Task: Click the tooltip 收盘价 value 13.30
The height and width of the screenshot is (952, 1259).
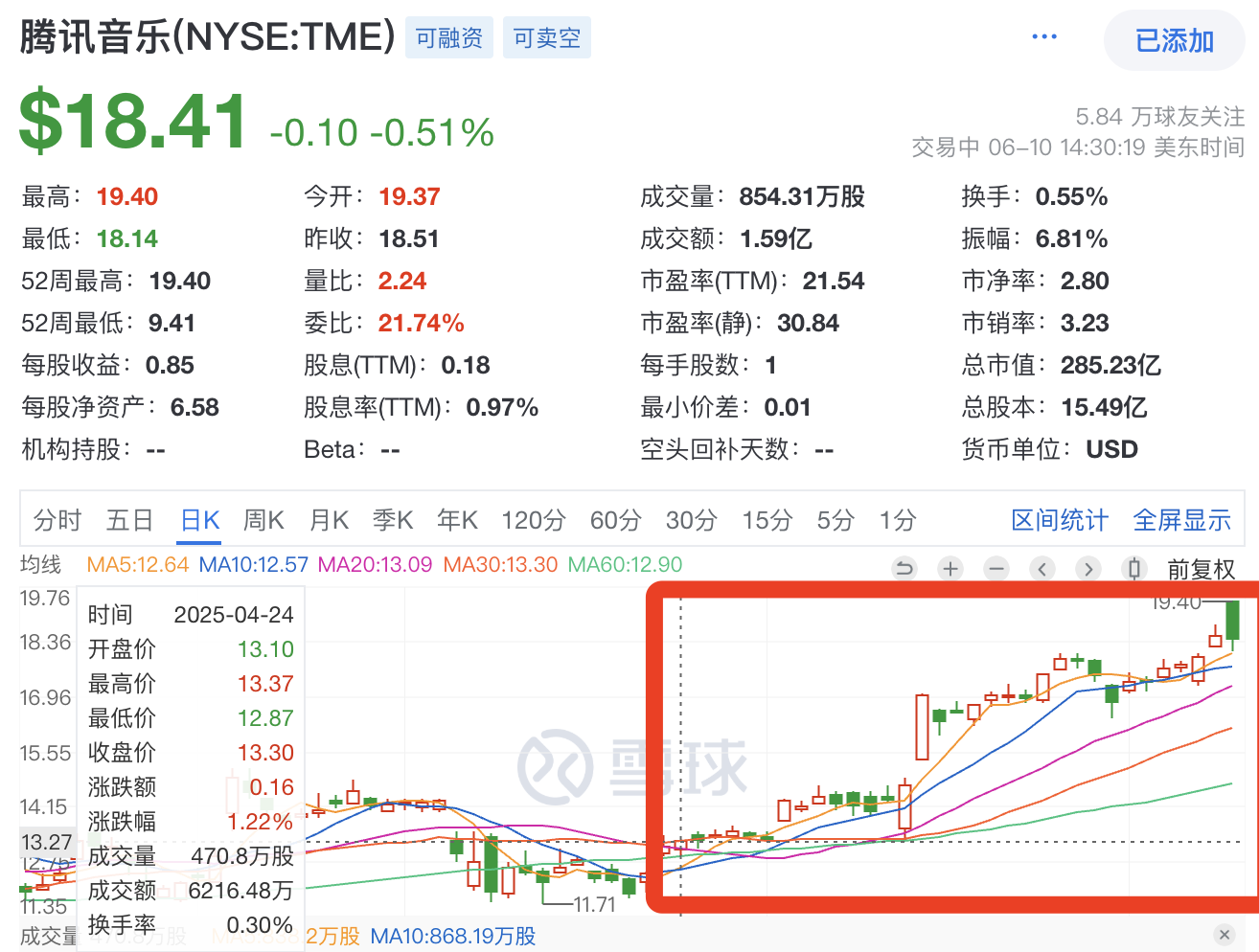Action: click(265, 752)
